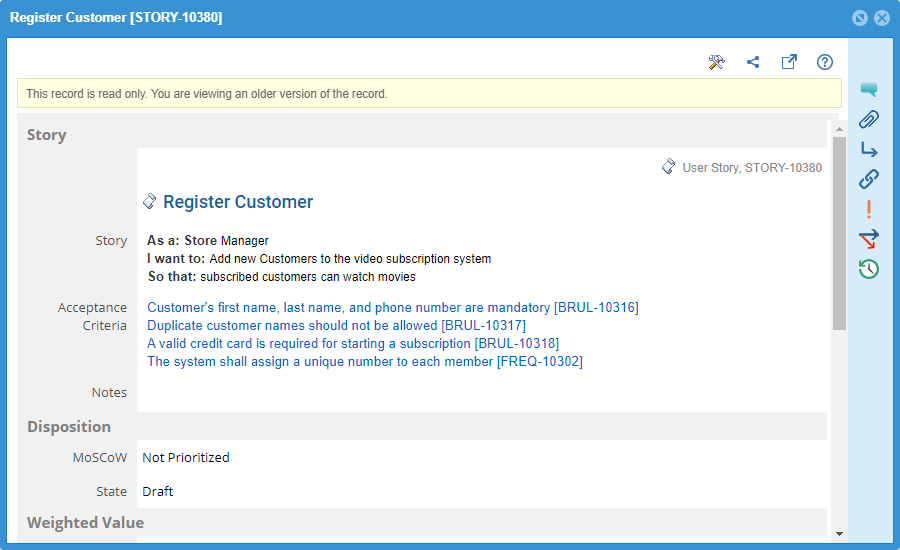Click the share icon

(x=753, y=62)
